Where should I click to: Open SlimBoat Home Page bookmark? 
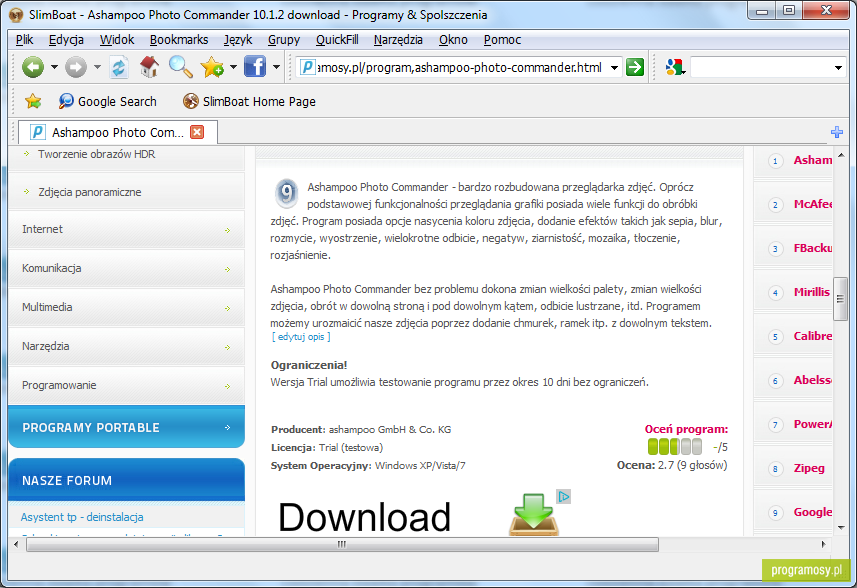point(249,101)
